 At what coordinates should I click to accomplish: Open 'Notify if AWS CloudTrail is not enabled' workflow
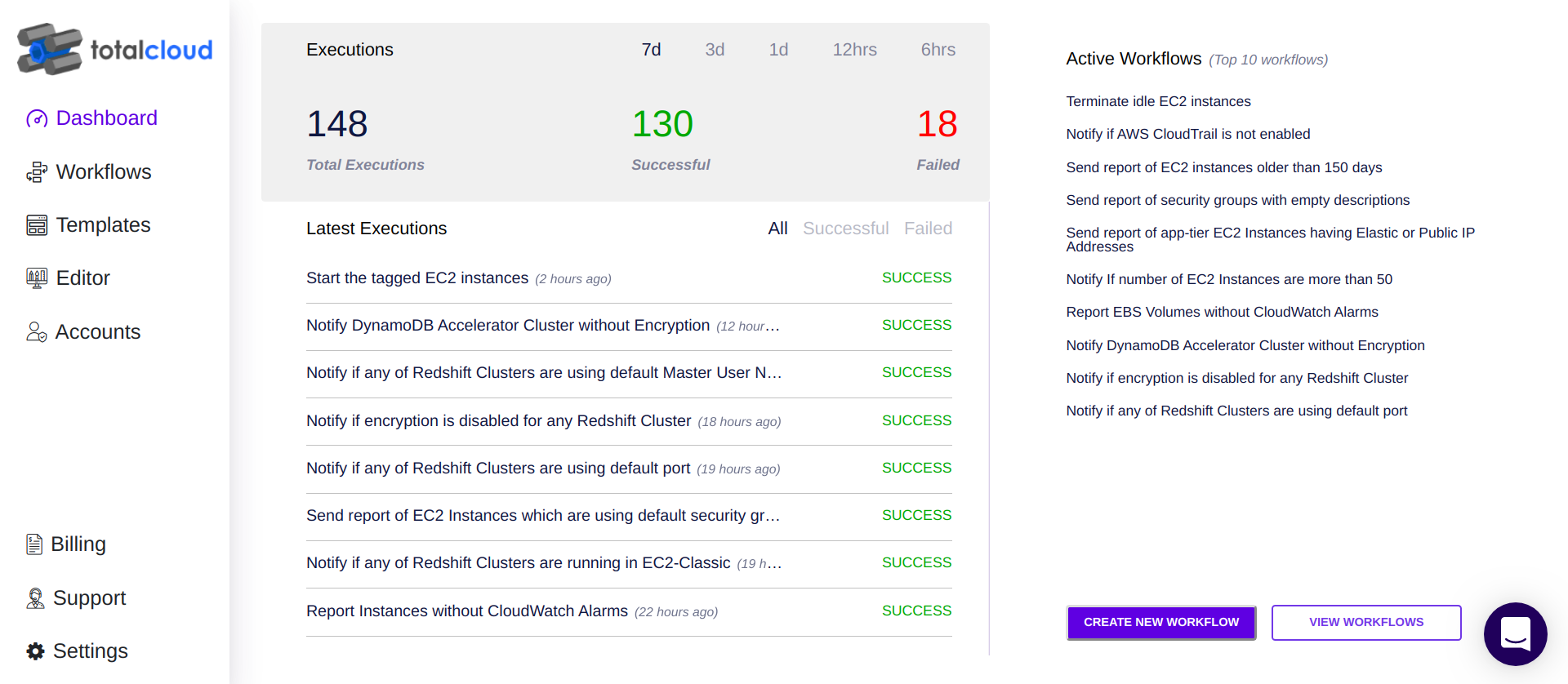pyautogui.click(x=1187, y=134)
